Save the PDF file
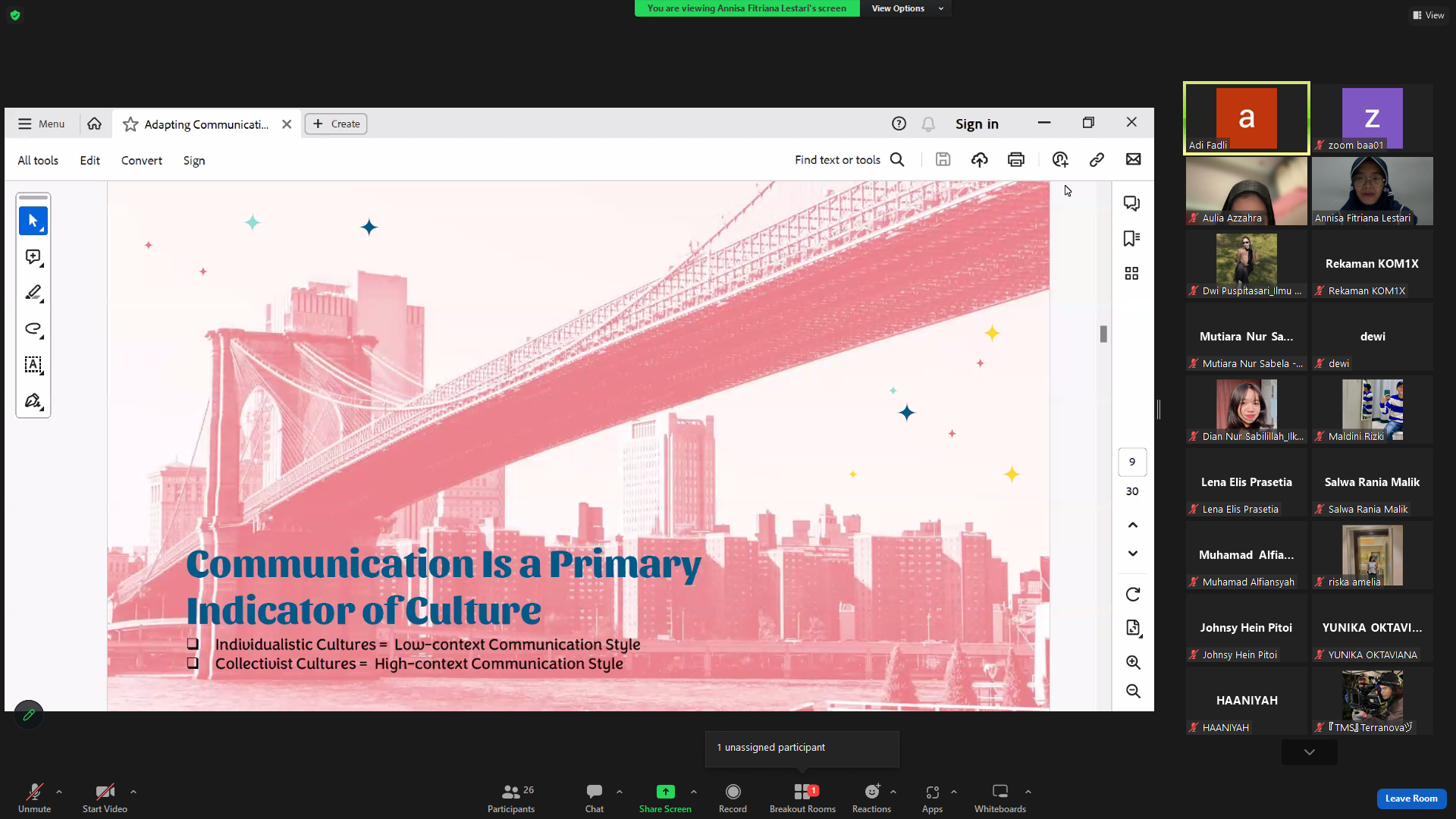 (943, 159)
